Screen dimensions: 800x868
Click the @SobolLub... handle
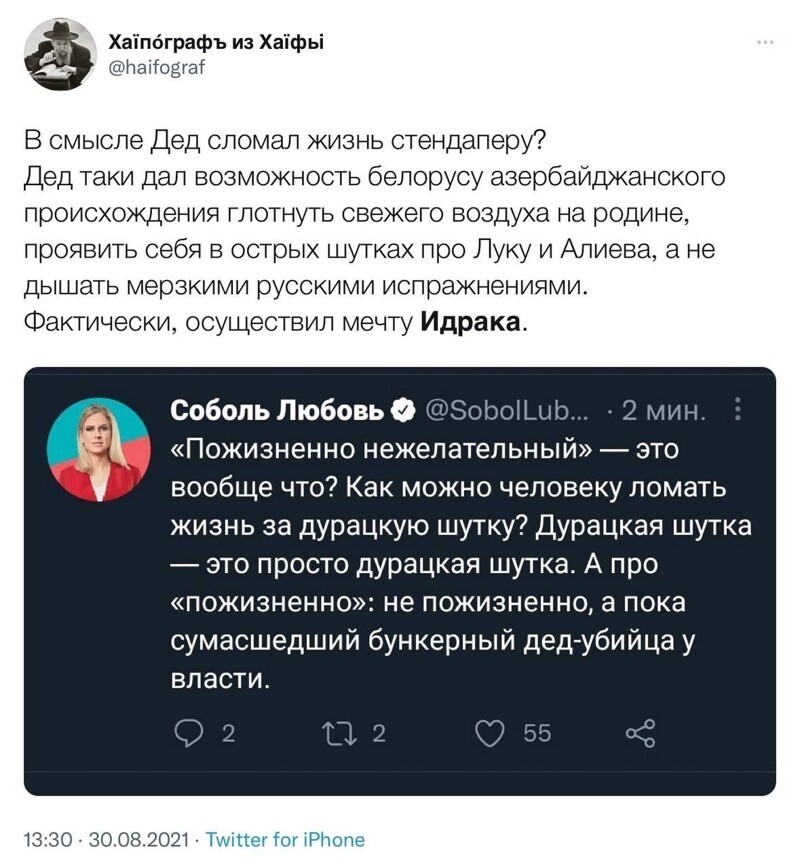pos(507,410)
